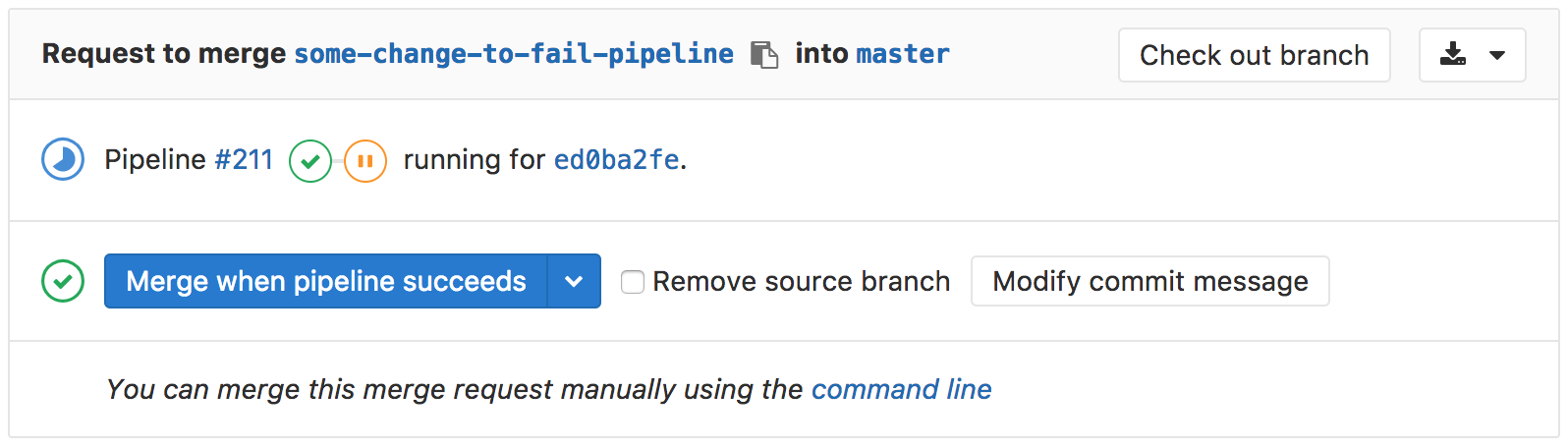Screen dimensions: 1568x448
Task: Click the Check out branch button
Action: pyautogui.click(x=1254, y=55)
